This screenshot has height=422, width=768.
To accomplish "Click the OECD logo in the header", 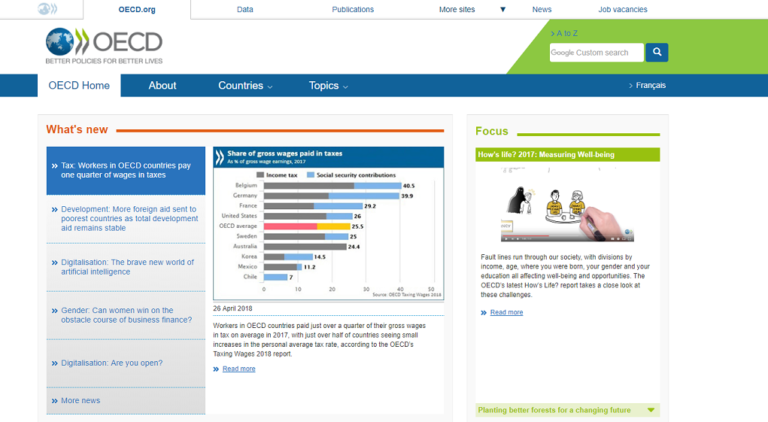I will tap(104, 46).
